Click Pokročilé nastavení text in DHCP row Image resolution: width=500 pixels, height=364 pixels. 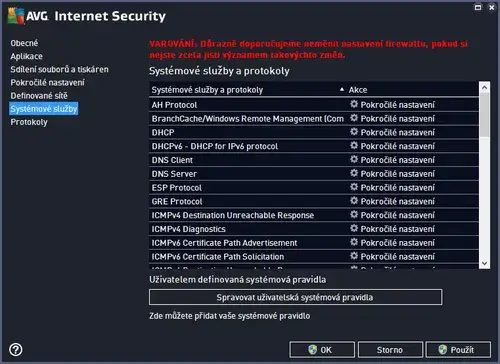[398, 132]
